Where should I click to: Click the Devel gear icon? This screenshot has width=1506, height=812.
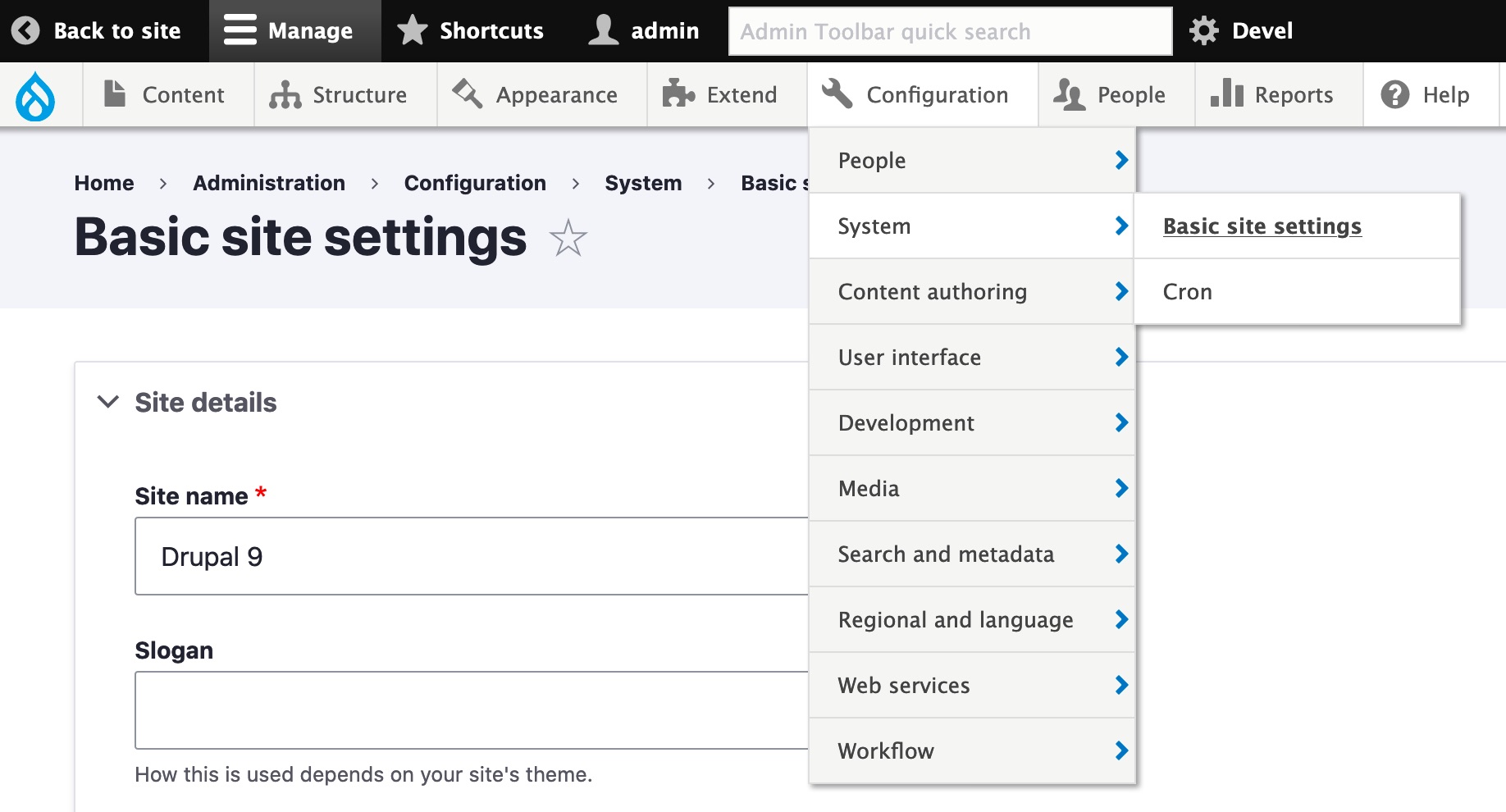click(1203, 30)
